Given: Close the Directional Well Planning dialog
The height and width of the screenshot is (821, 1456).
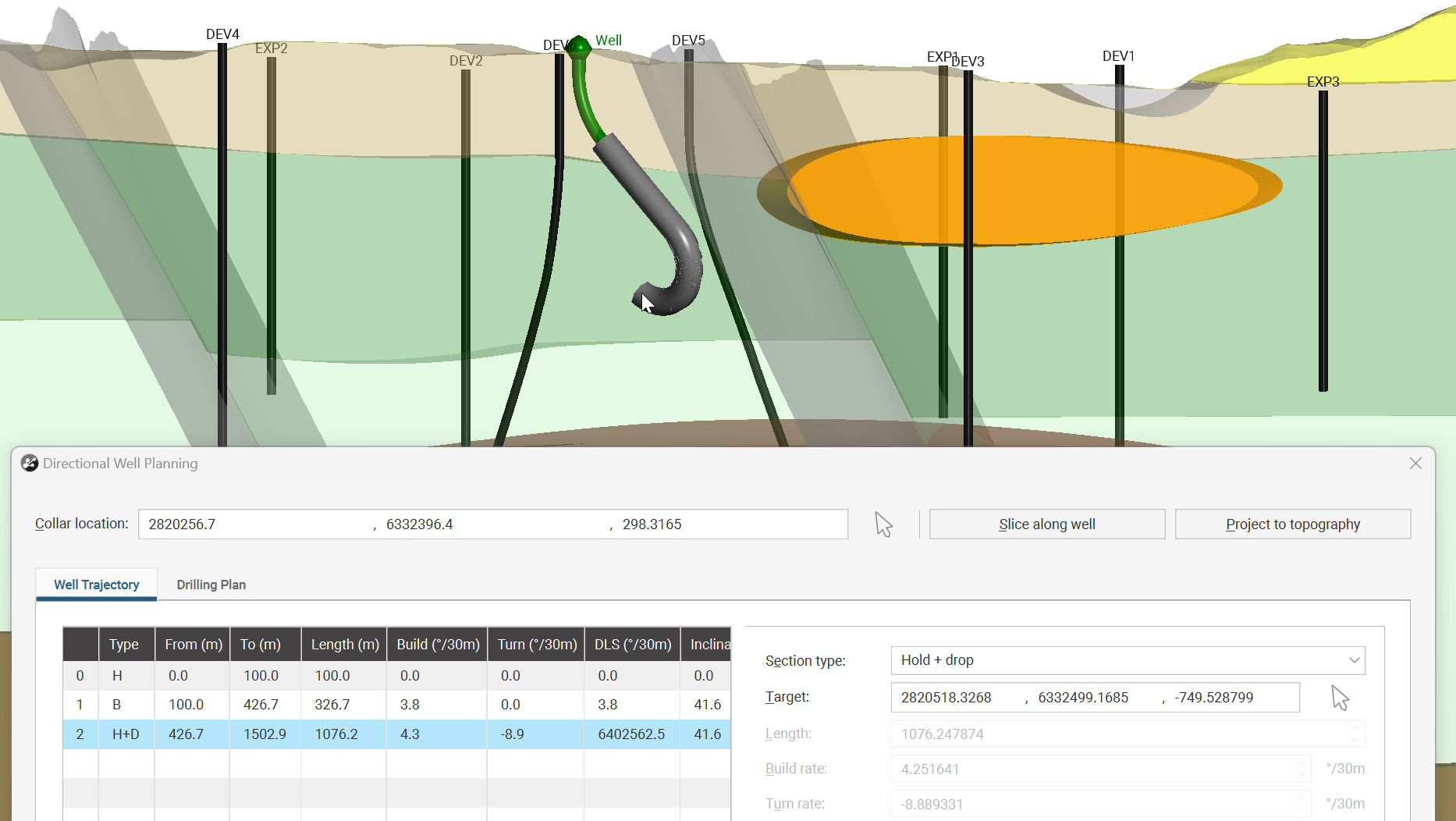Looking at the screenshot, I should pyautogui.click(x=1415, y=464).
